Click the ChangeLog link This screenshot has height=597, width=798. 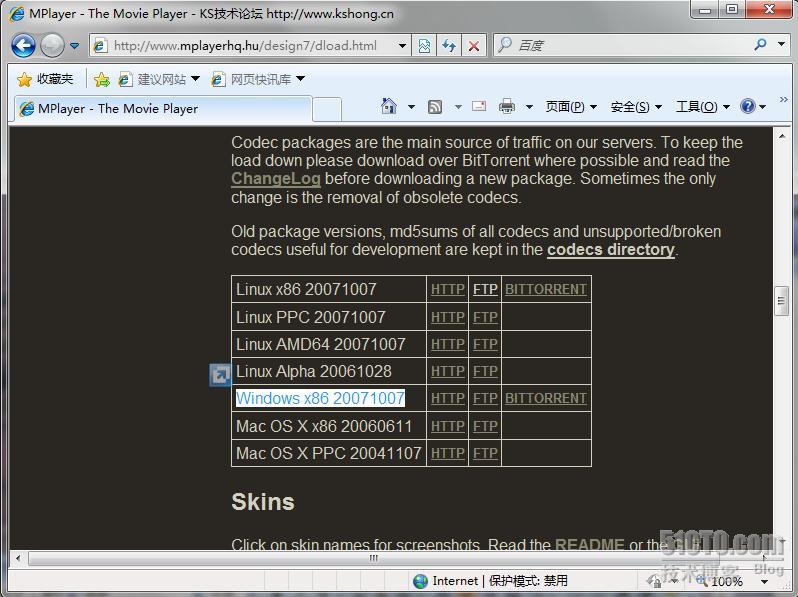pyautogui.click(x=275, y=179)
